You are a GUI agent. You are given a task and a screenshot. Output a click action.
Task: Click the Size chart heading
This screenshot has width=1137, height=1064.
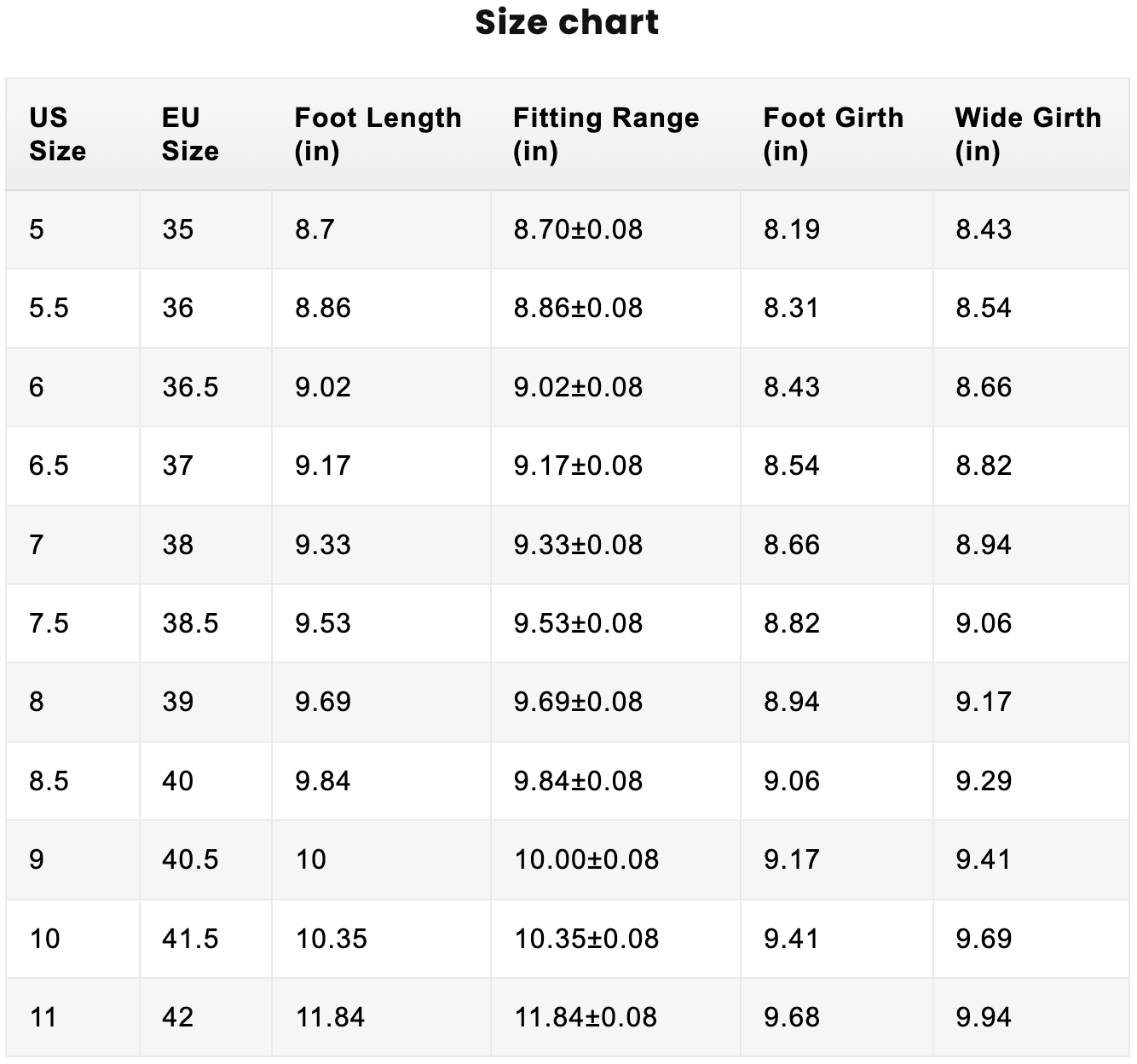point(567,23)
